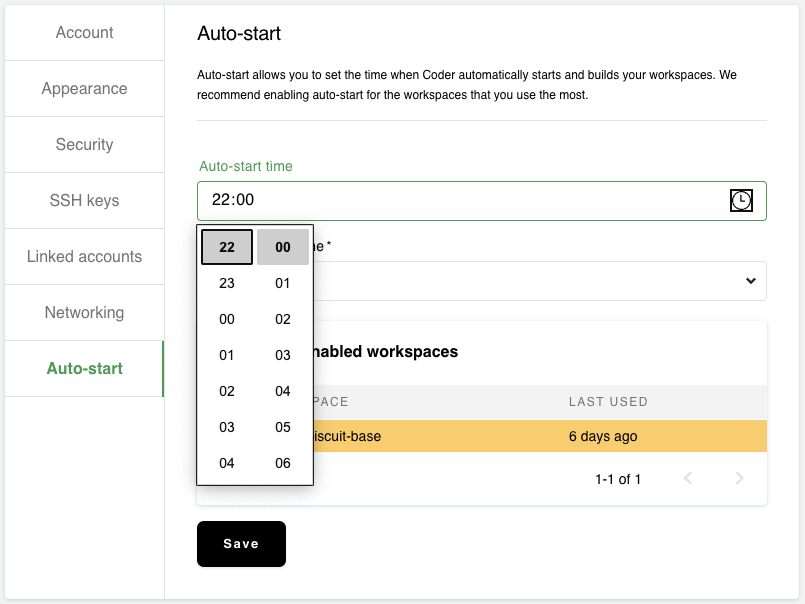
Task: Collapse the hour and minute selector popup
Action: 741,200
